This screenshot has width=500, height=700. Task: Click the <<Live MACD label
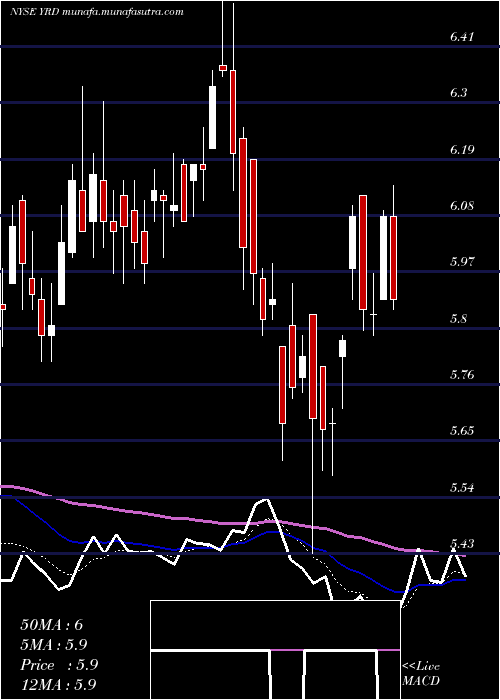pos(421,673)
